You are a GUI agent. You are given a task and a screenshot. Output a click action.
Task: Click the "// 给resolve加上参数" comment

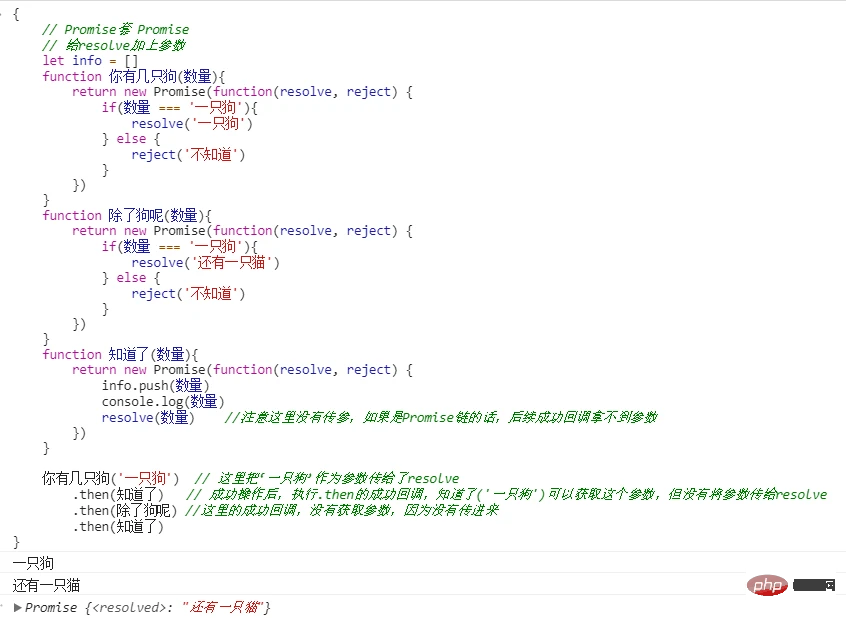[x=114, y=45]
